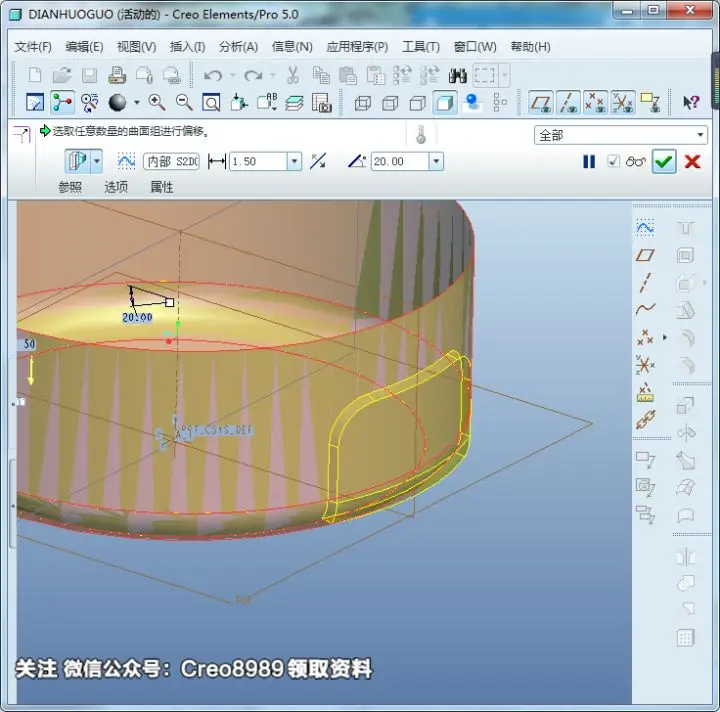Click the Find binoculars icon
720x712 pixels.
457,75
